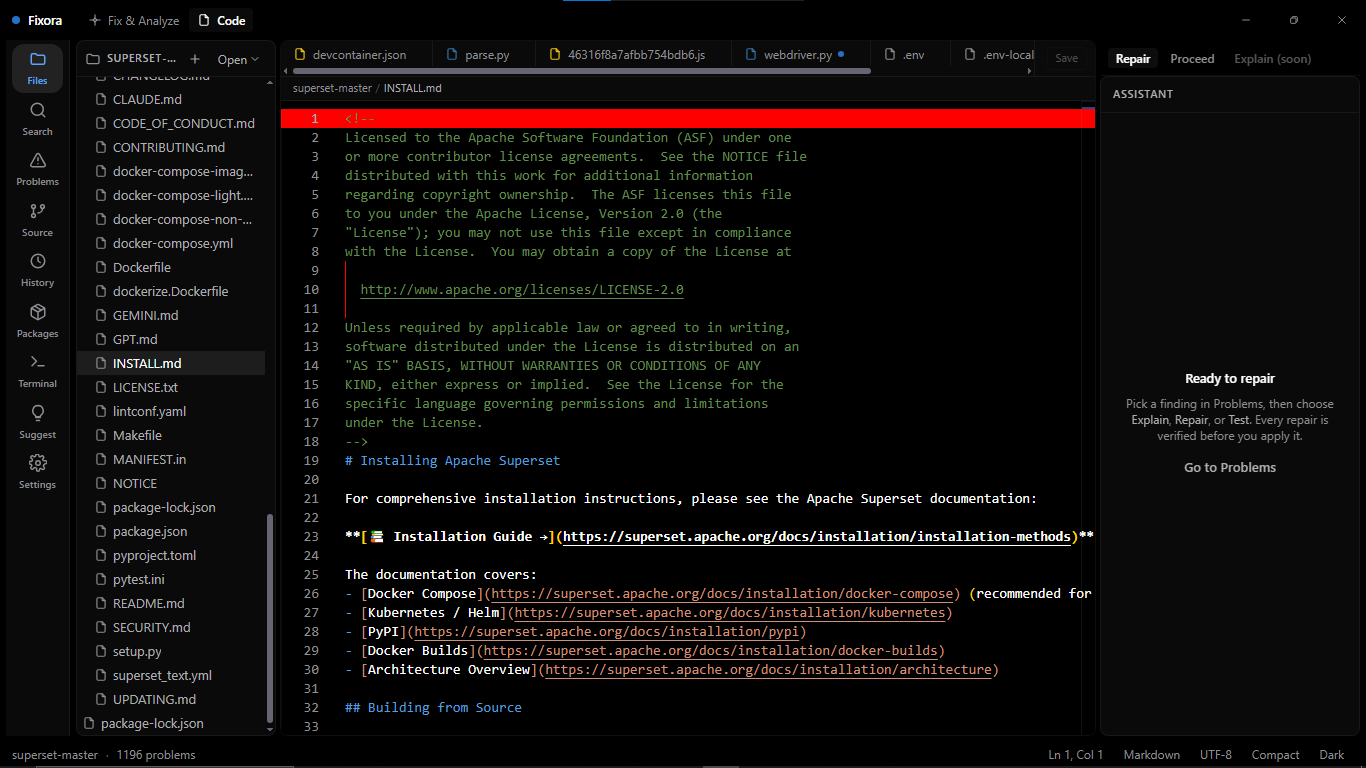Open the Open dropdown in explorer
The width and height of the screenshot is (1366, 768).
pyautogui.click(x=238, y=59)
